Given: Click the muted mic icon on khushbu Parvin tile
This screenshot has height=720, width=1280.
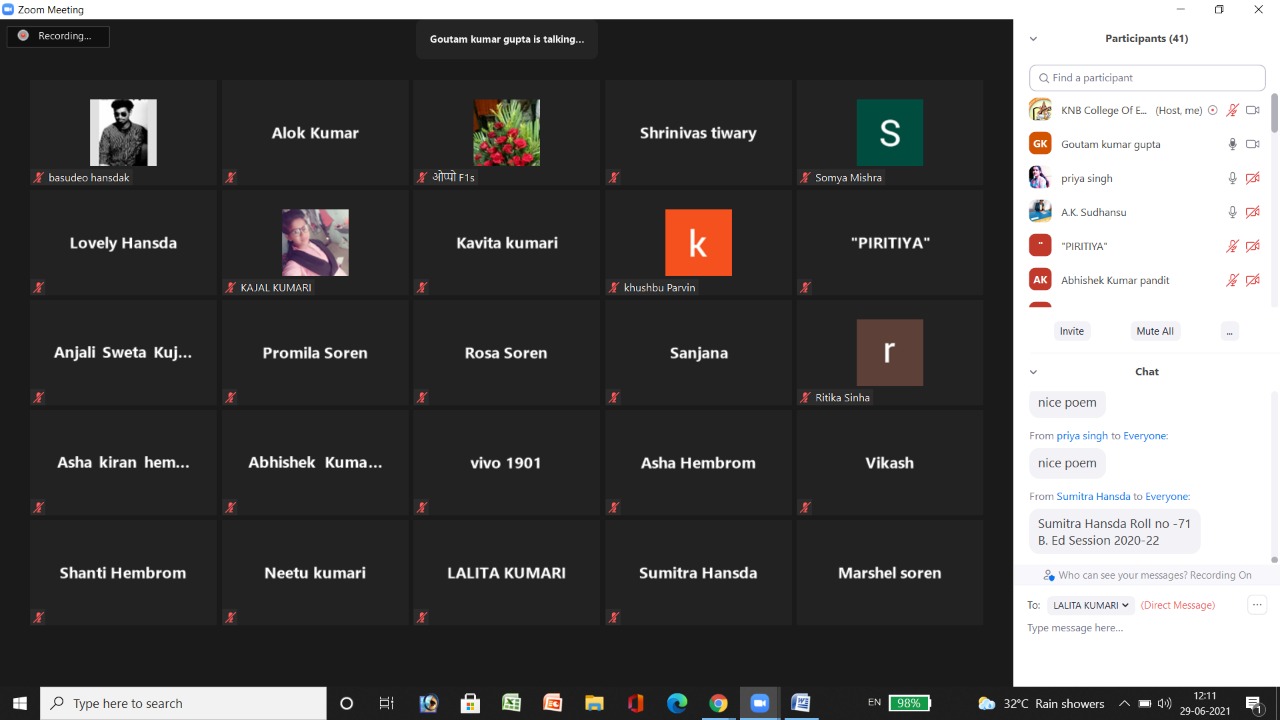Looking at the screenshot, I should (614, 287).
